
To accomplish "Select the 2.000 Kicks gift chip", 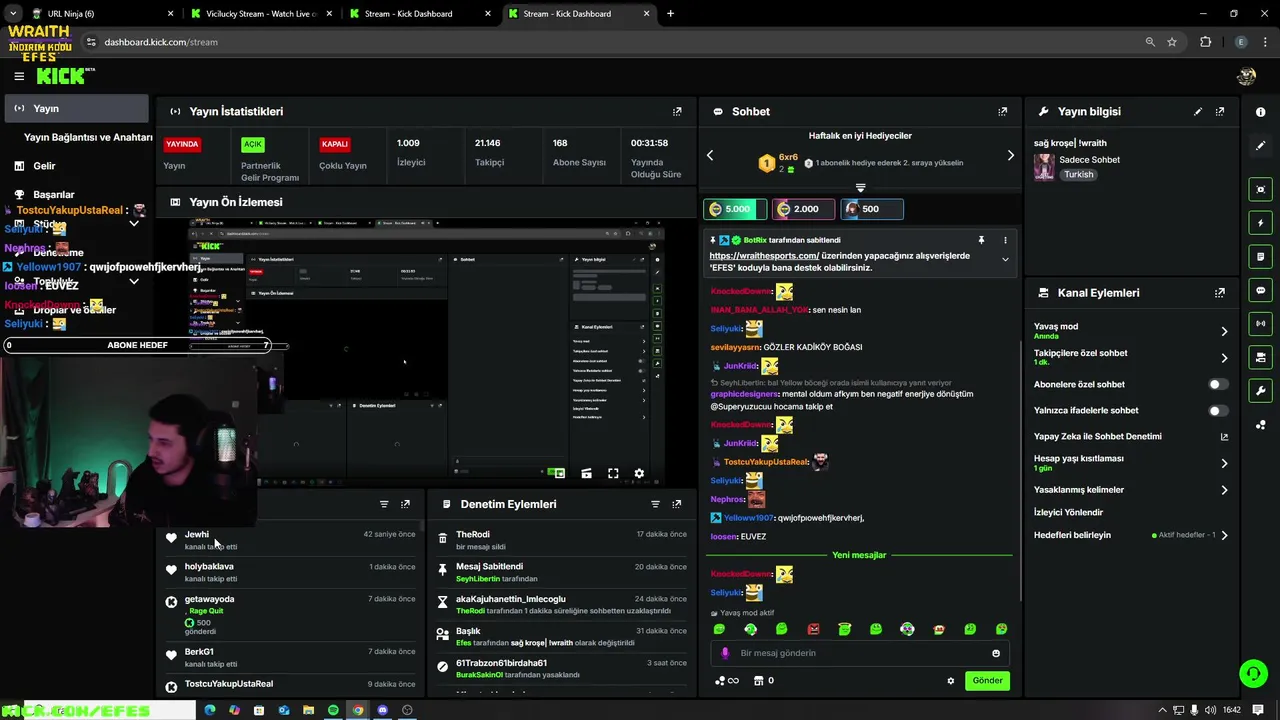I will [x=803, y=209].
